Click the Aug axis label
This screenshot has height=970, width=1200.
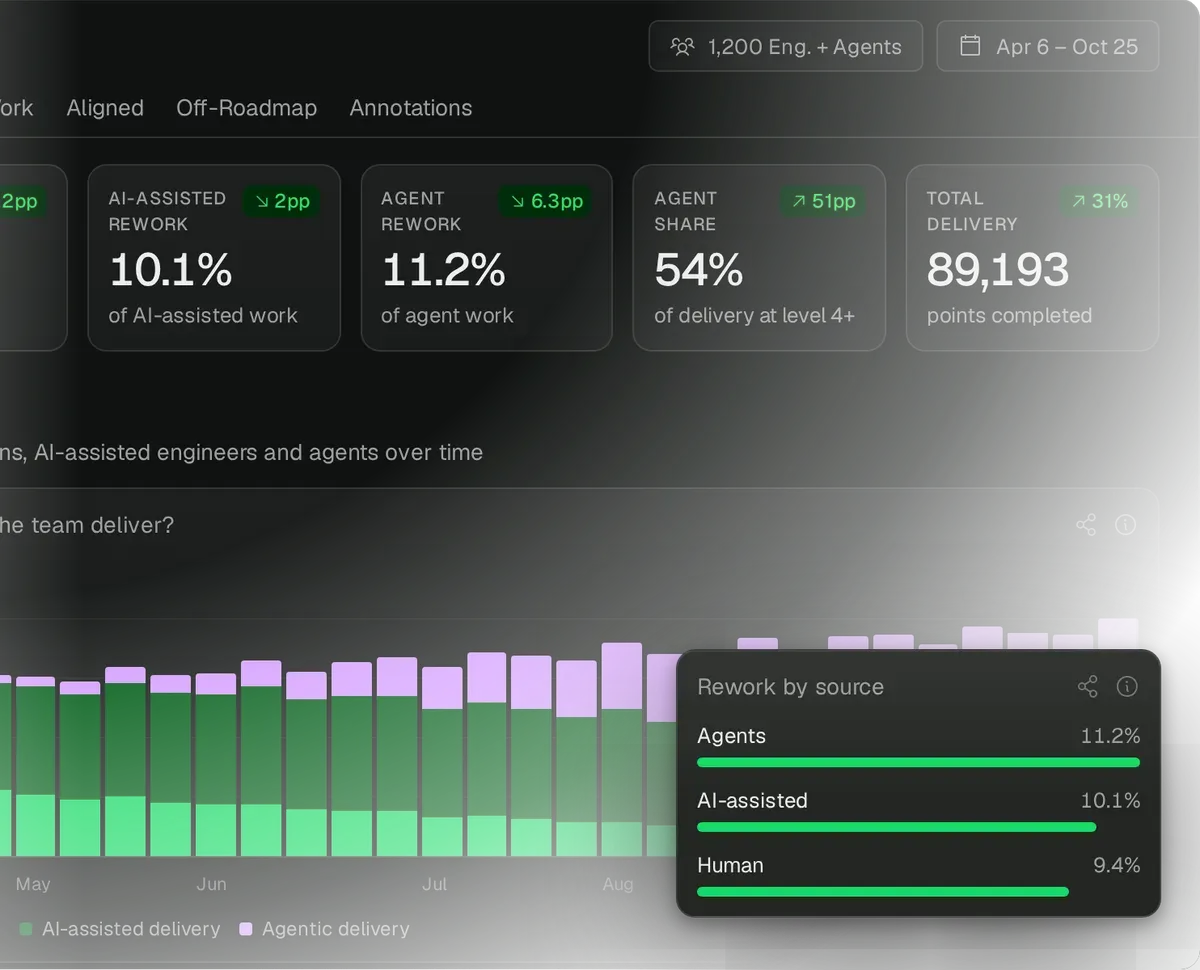tap(618, 885)
